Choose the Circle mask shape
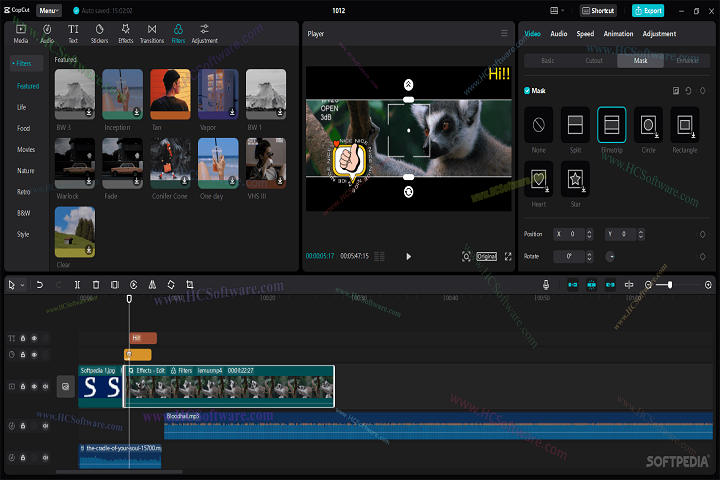This screenshot has height=480, width=720. [x=648, y=125]
